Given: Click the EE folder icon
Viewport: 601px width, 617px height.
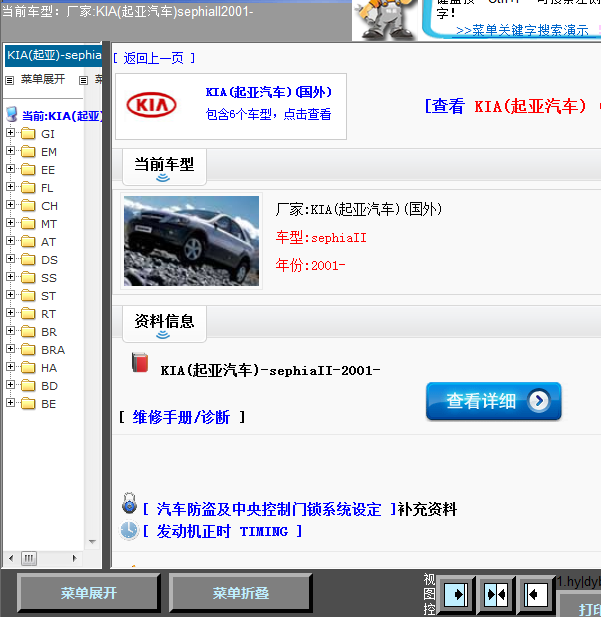Looking at the screenshot, I should [x=28, y=170].
